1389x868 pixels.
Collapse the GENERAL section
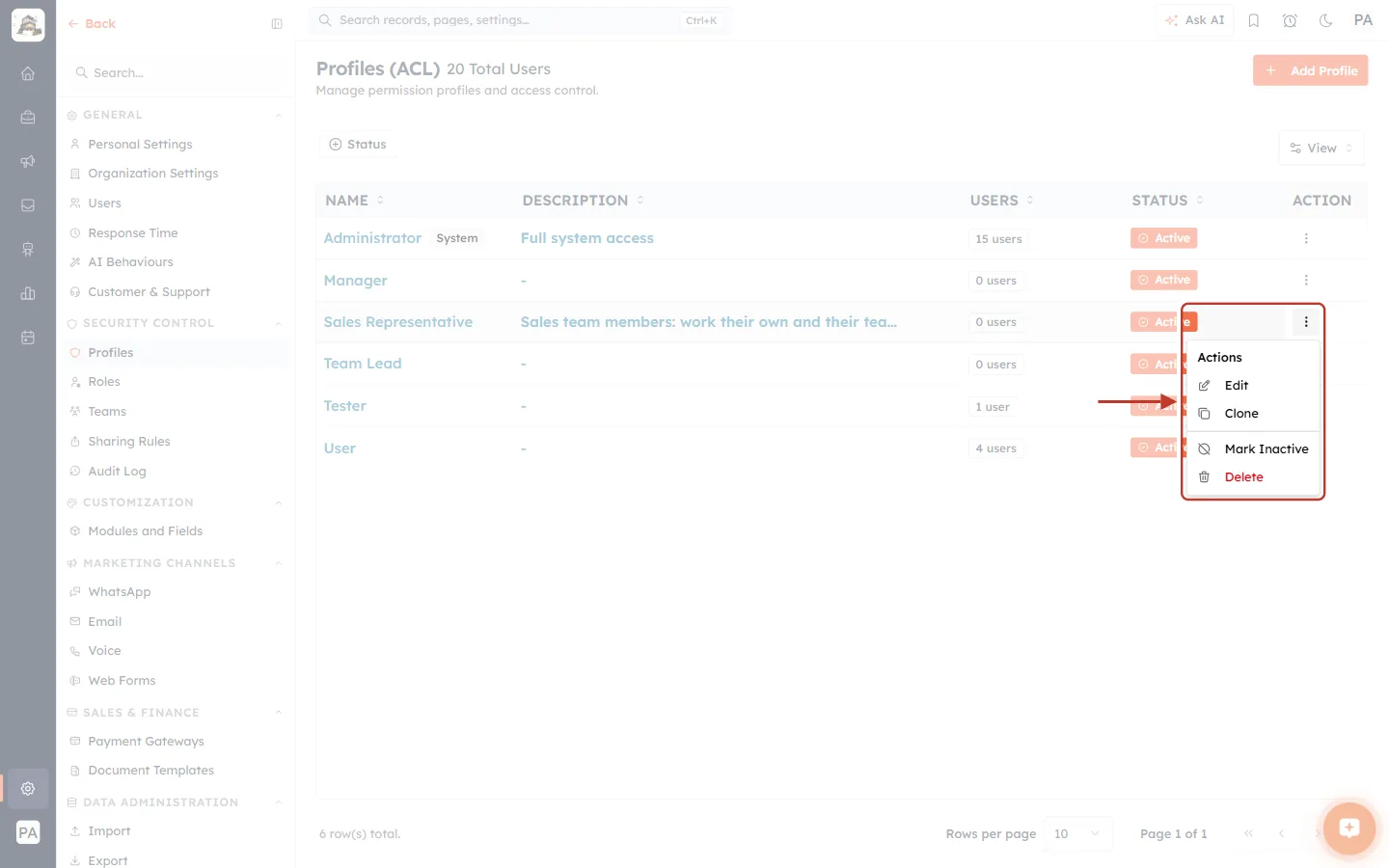tap(278, 116)
